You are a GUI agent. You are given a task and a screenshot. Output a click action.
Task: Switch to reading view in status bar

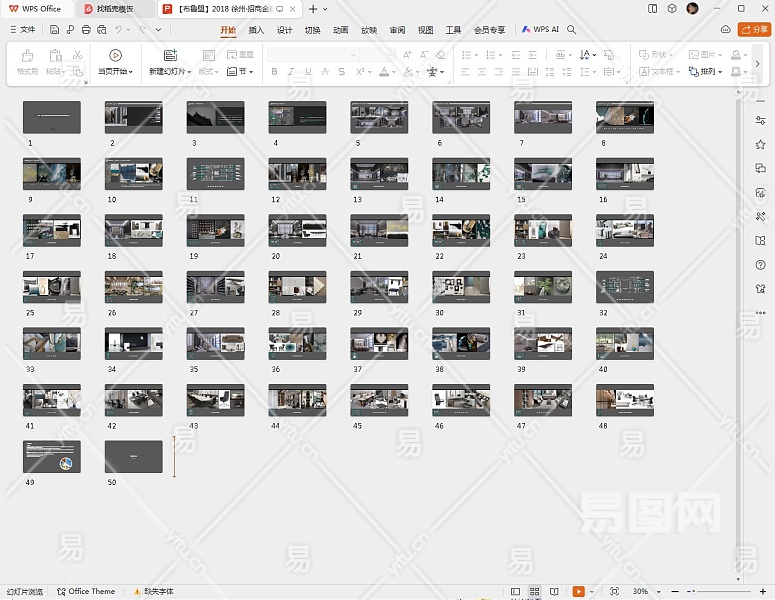click(x=554, y=592)
